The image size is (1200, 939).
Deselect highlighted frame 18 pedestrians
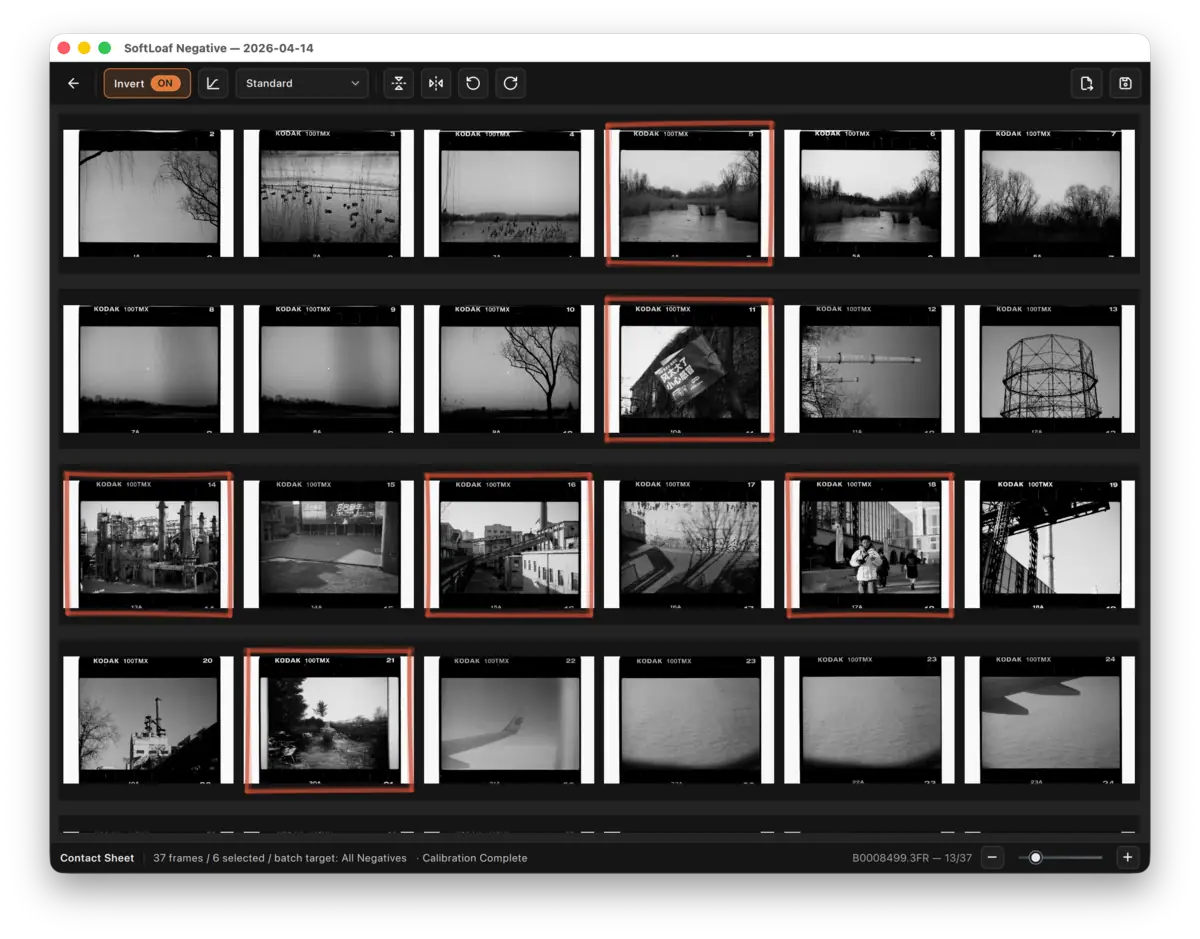point(869,544)
